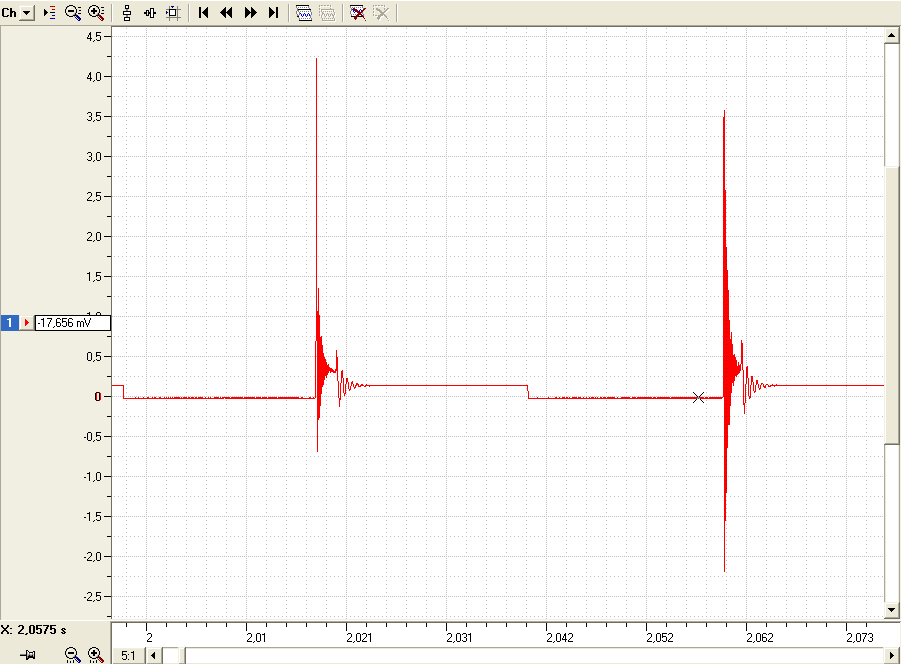The height and width of the screenshot is (664, 901).
Task: Step forward with the fast-forward button
Action: (x=250, y=13)
